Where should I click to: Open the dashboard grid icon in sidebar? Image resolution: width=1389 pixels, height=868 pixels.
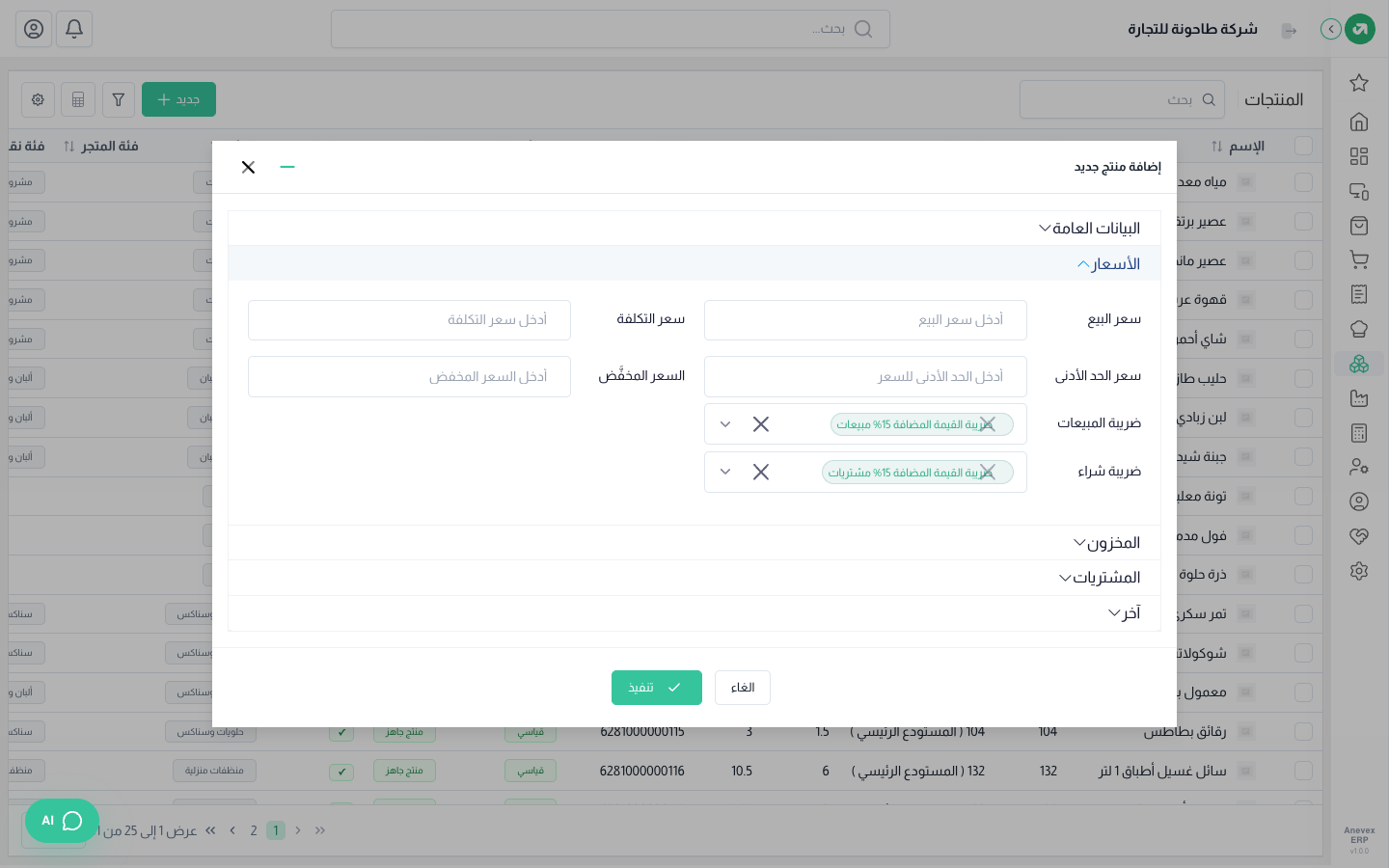click(1359, 156)
